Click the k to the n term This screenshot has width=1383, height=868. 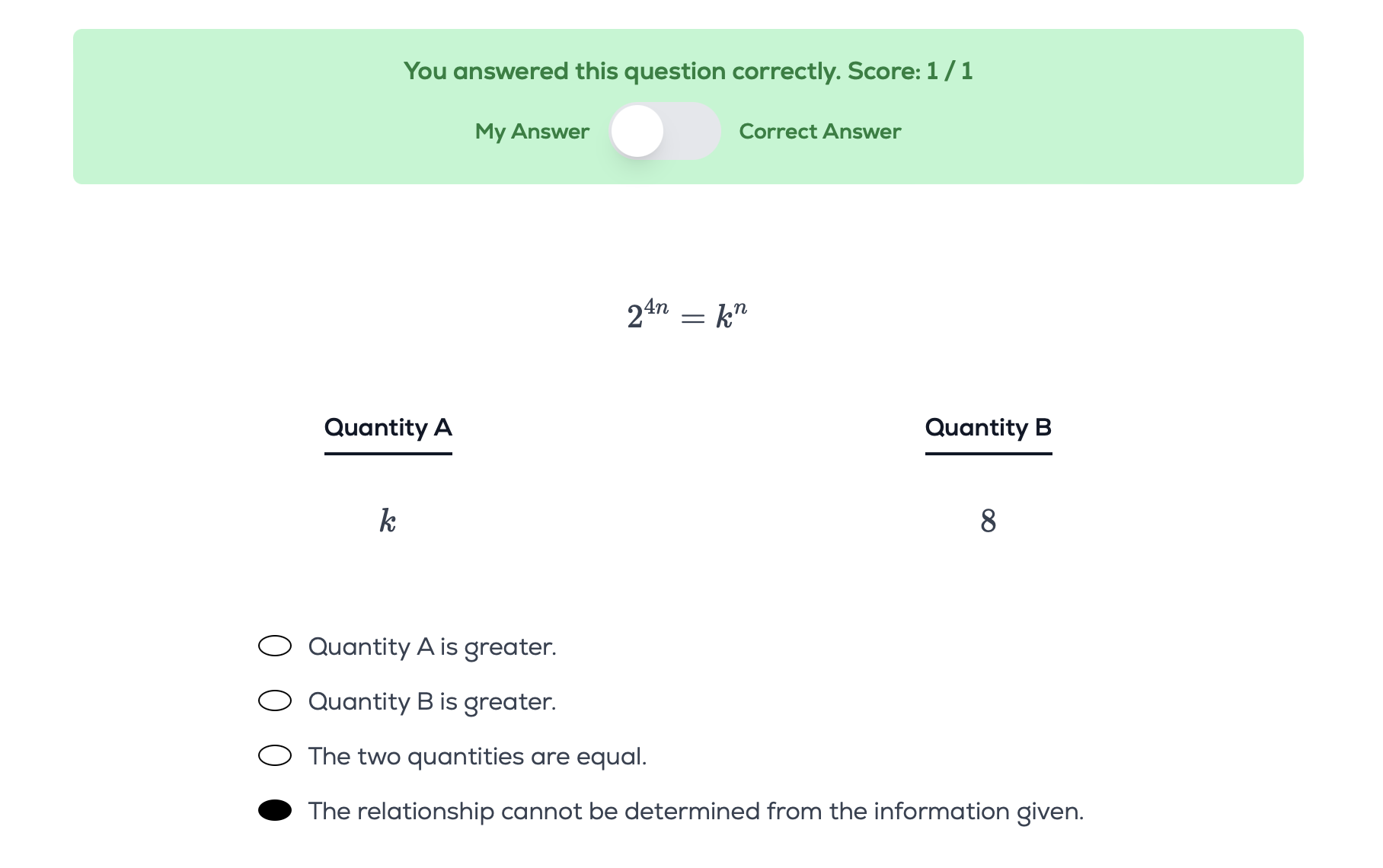731,314
